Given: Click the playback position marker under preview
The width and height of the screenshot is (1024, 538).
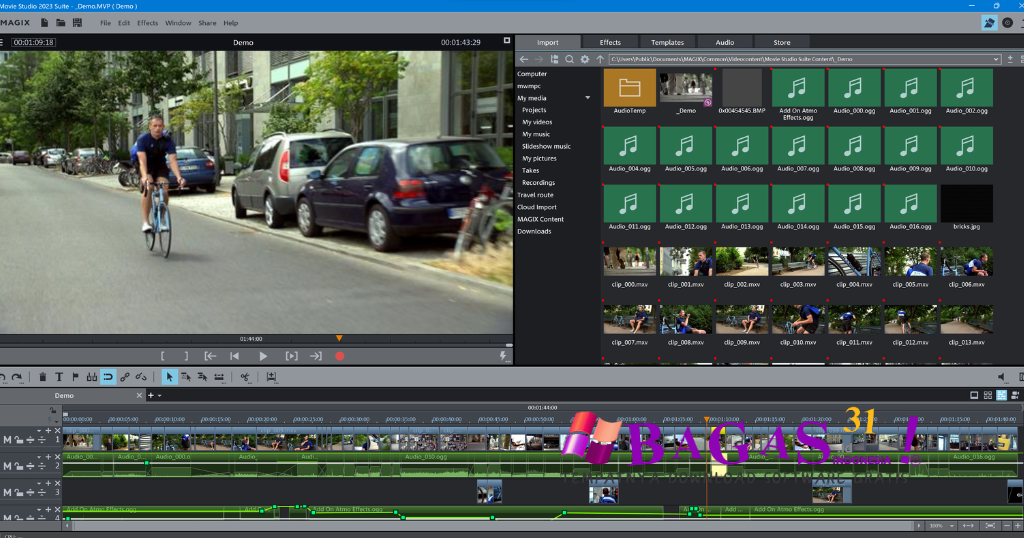Looking at the screenshot, I should coord(339,338).
